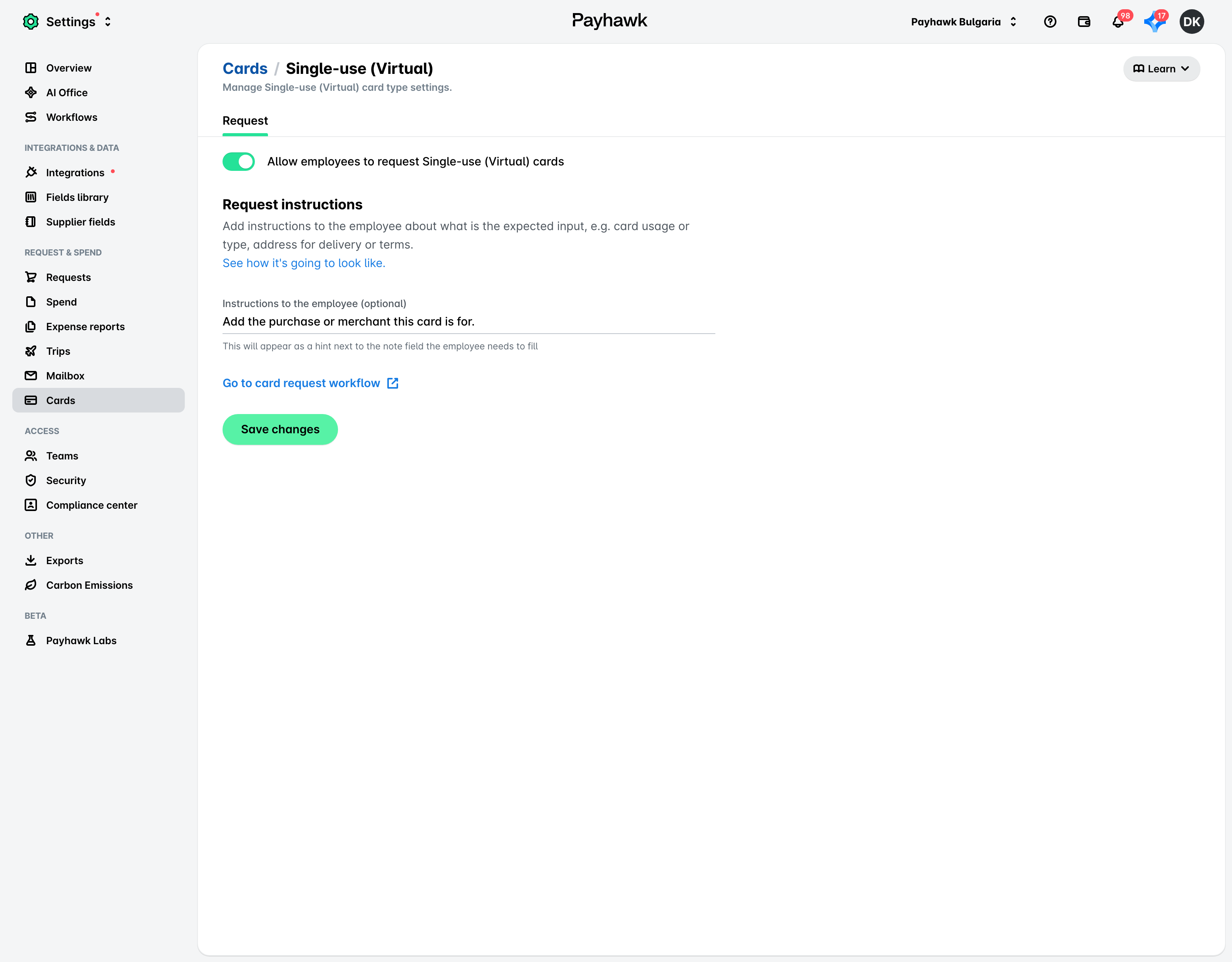Viewport: 1232px width, 962px height.
Task: Open See how it's going to look like link
Action: [x=303, y=263]
